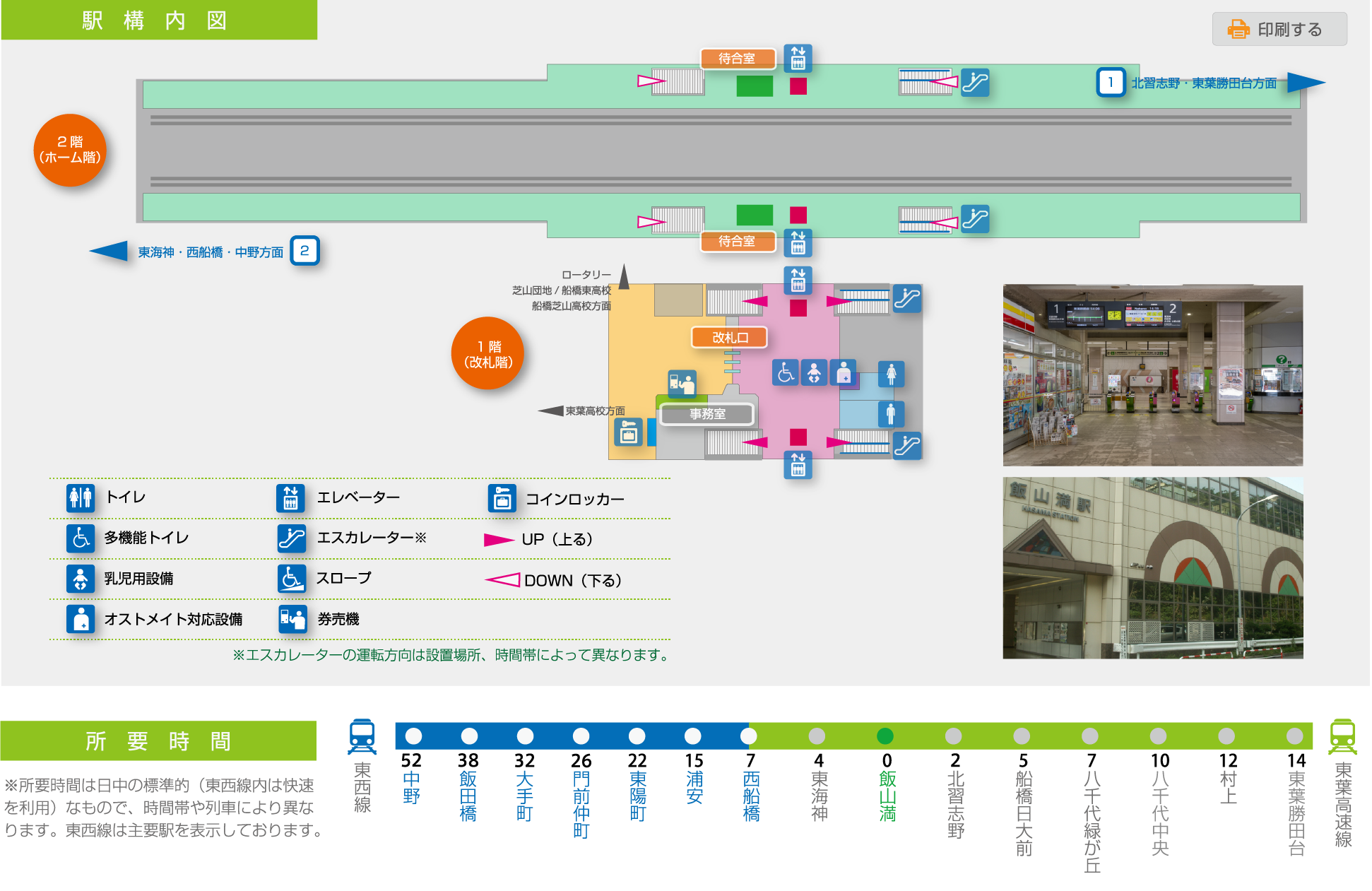
Task: Click the lower escalator icon on 1F map
Action: point(907,445)
